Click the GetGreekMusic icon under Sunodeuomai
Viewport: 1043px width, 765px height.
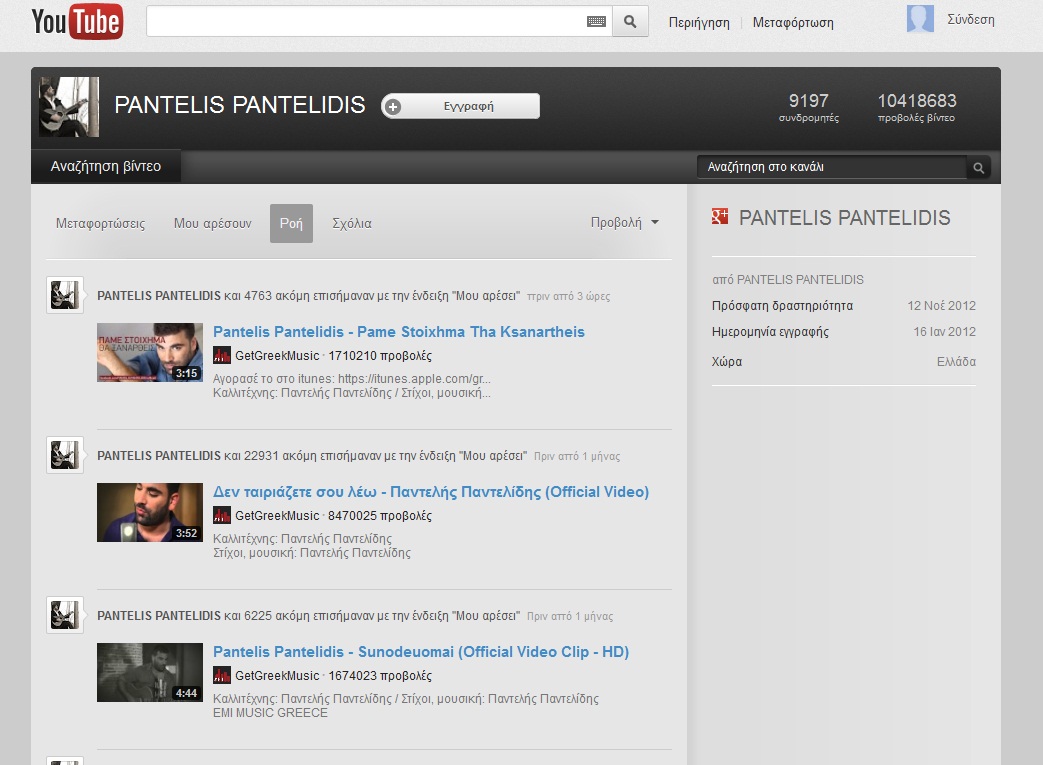[222, 675]
